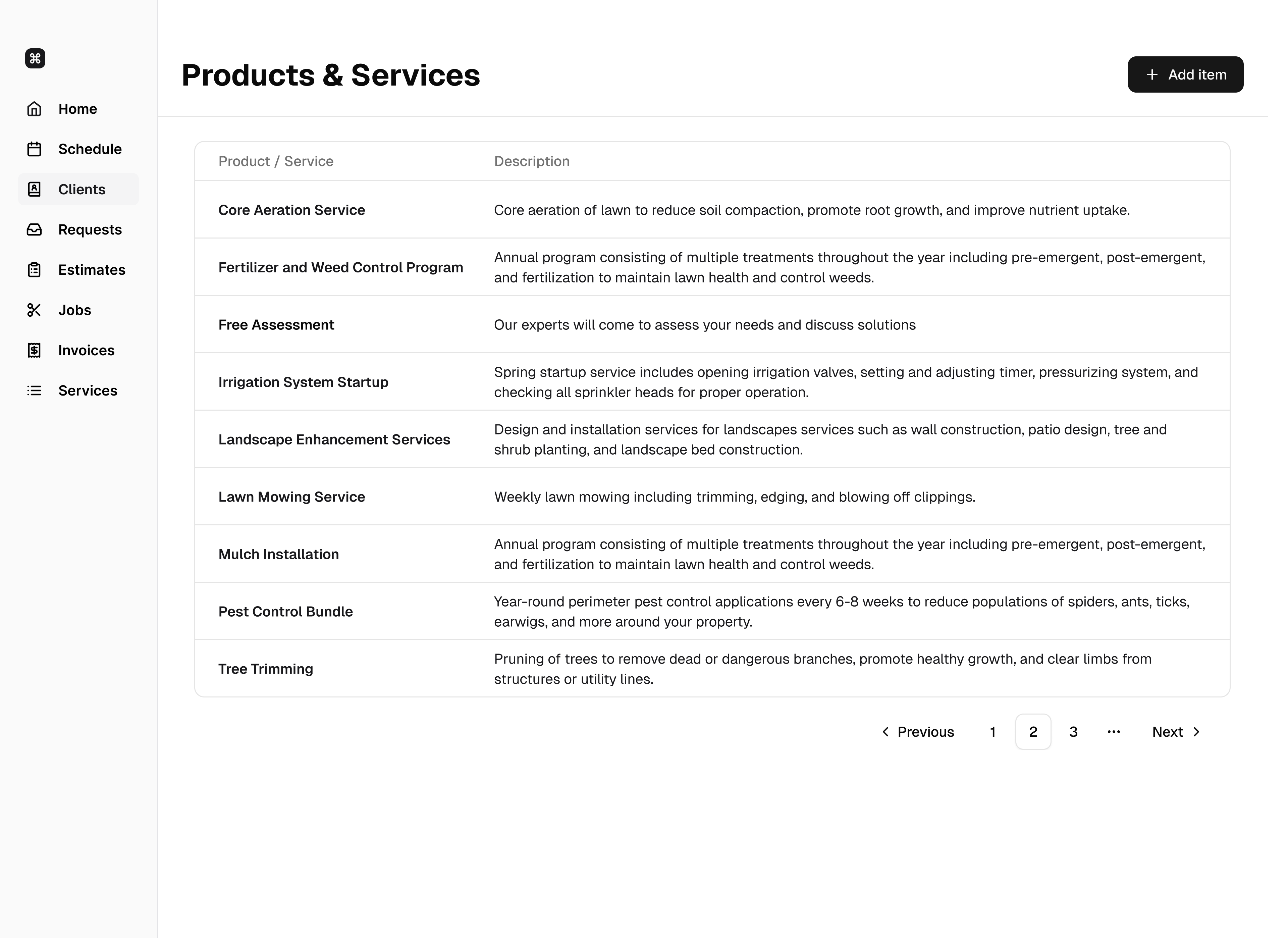Go to the Previous page
Viewport: 1288px width, 938px height.
tap(918, 732)
